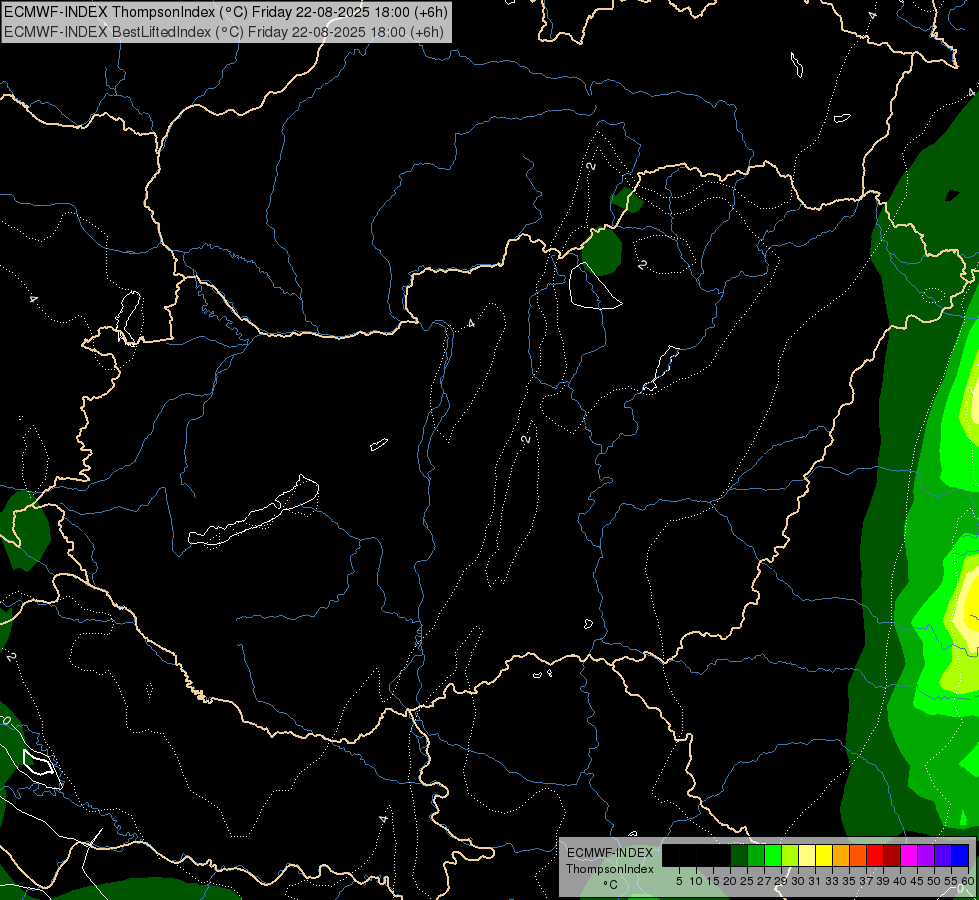Pick the pure yellow 31–33 legend swatch
This screenshot has height=900, width=979.
click(824, 855)
